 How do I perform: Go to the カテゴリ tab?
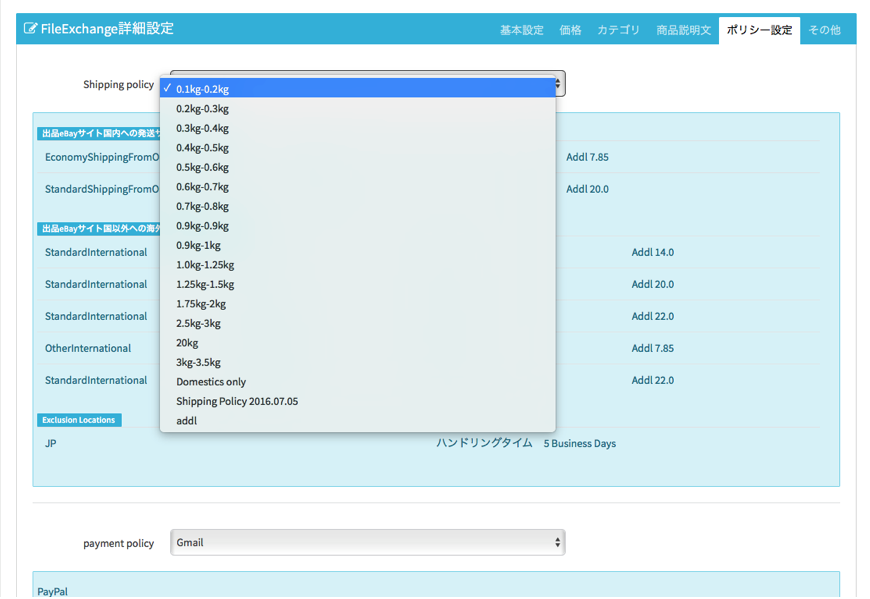tap(618, 30)
